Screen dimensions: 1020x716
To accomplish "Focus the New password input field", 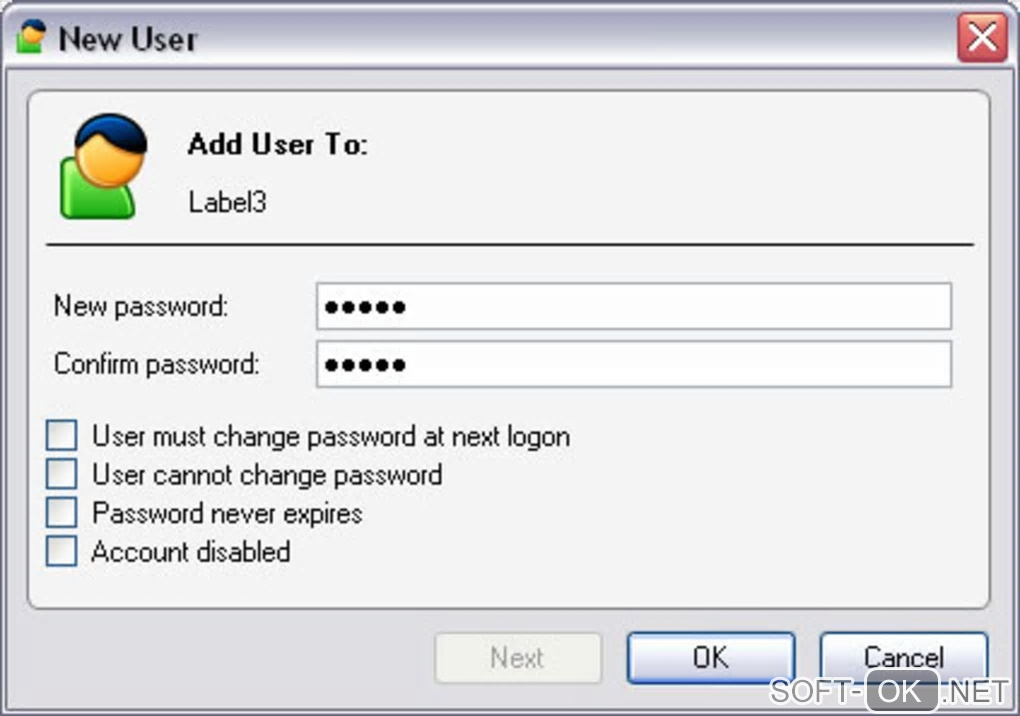I will pyautogui.click(x=633, y=306).
